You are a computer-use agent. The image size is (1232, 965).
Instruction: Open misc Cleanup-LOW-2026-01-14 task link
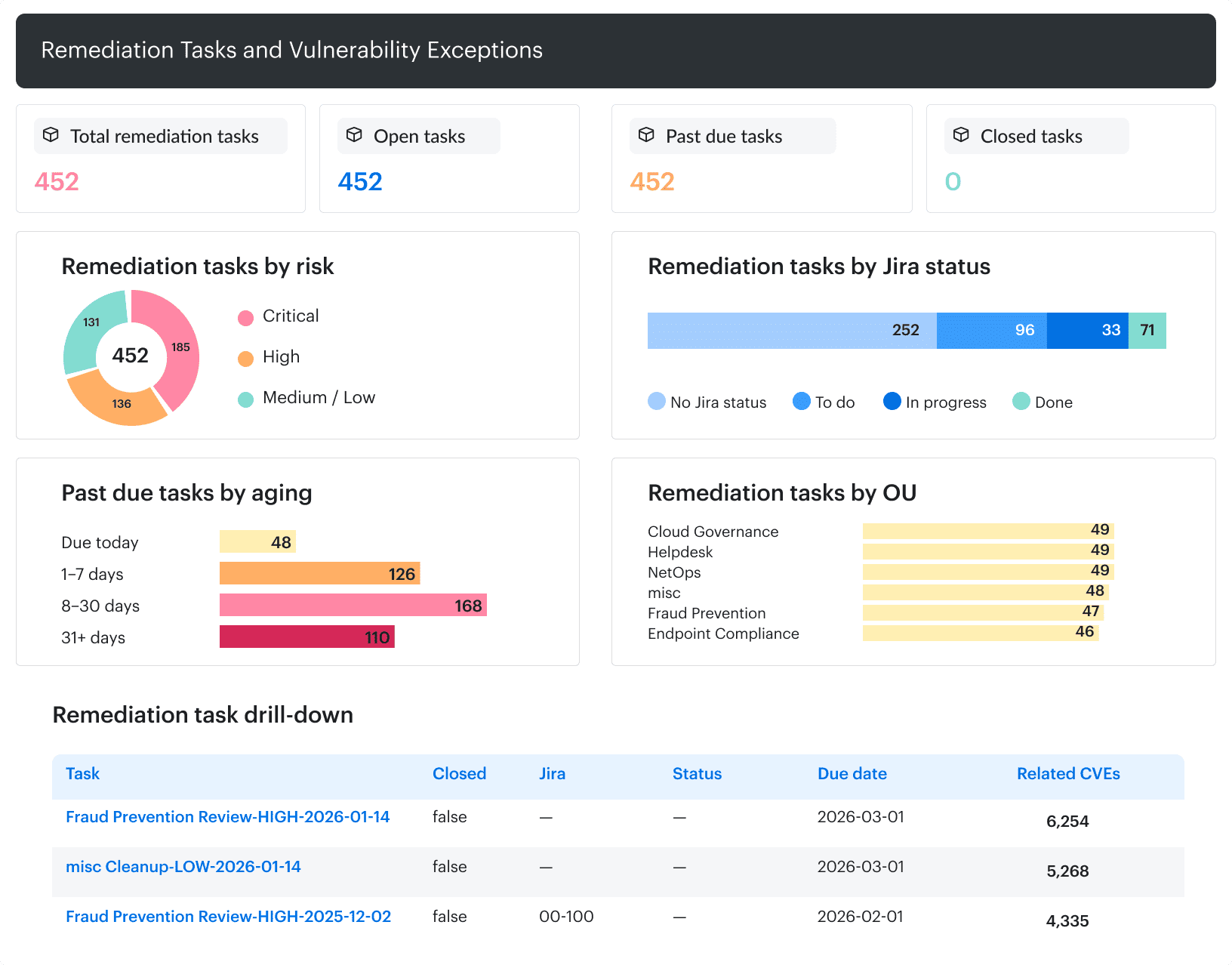pyautogui.click(x=183, y=867)
